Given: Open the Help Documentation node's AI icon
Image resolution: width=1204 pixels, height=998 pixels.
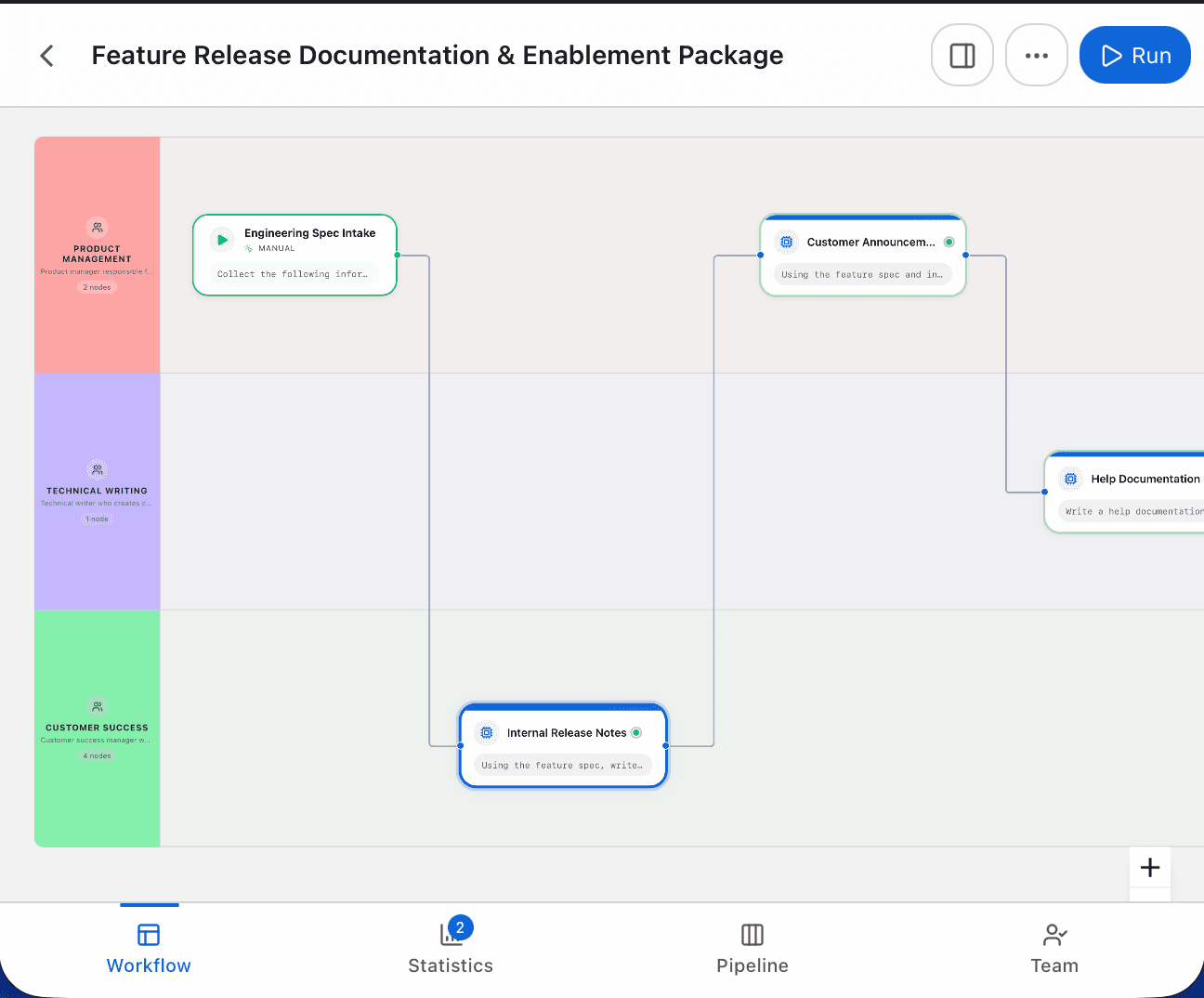Looking at the screenshot, I should [x=1071, y=479].
